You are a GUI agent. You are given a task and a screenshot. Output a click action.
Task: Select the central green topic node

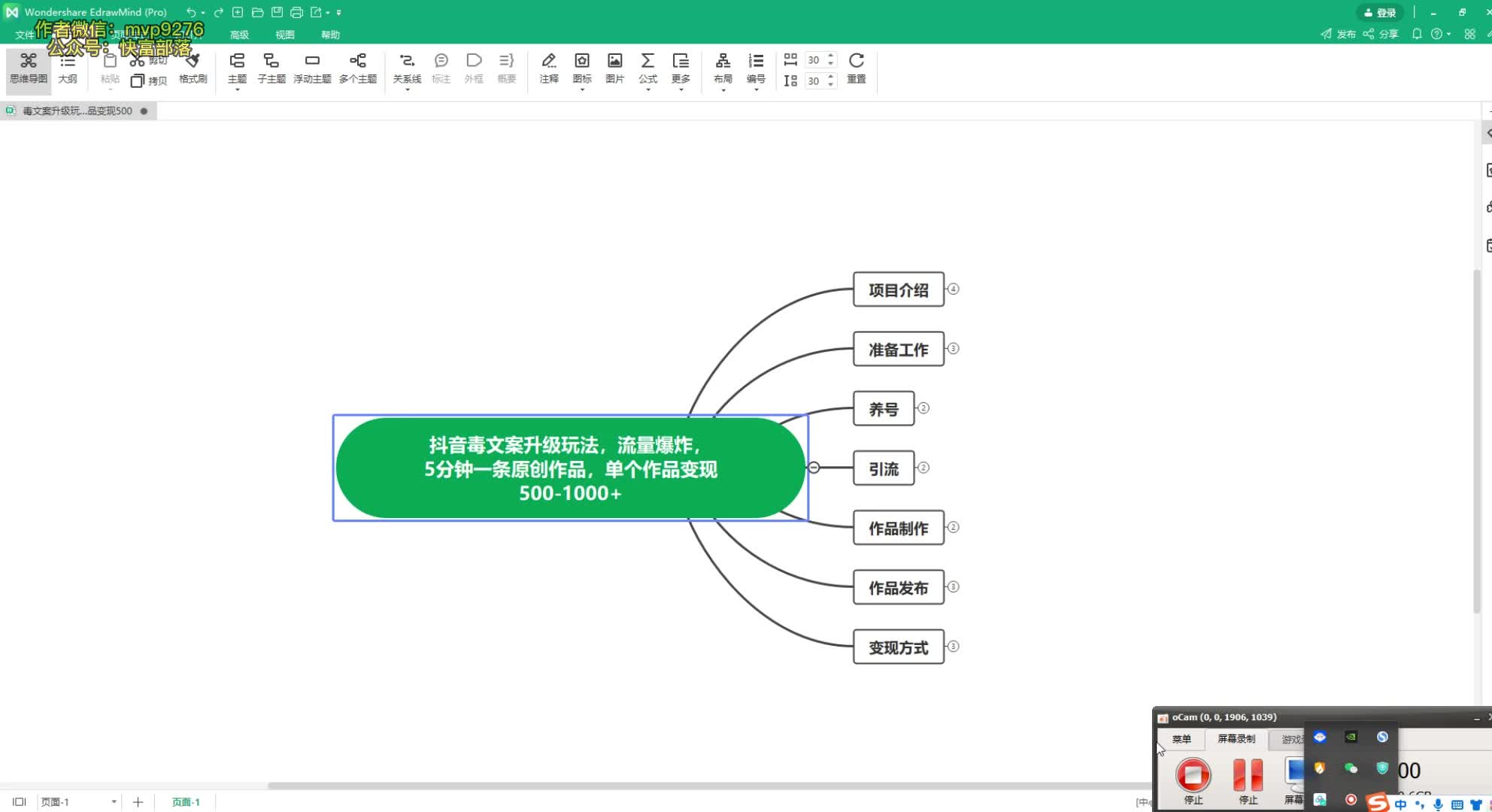571,468
